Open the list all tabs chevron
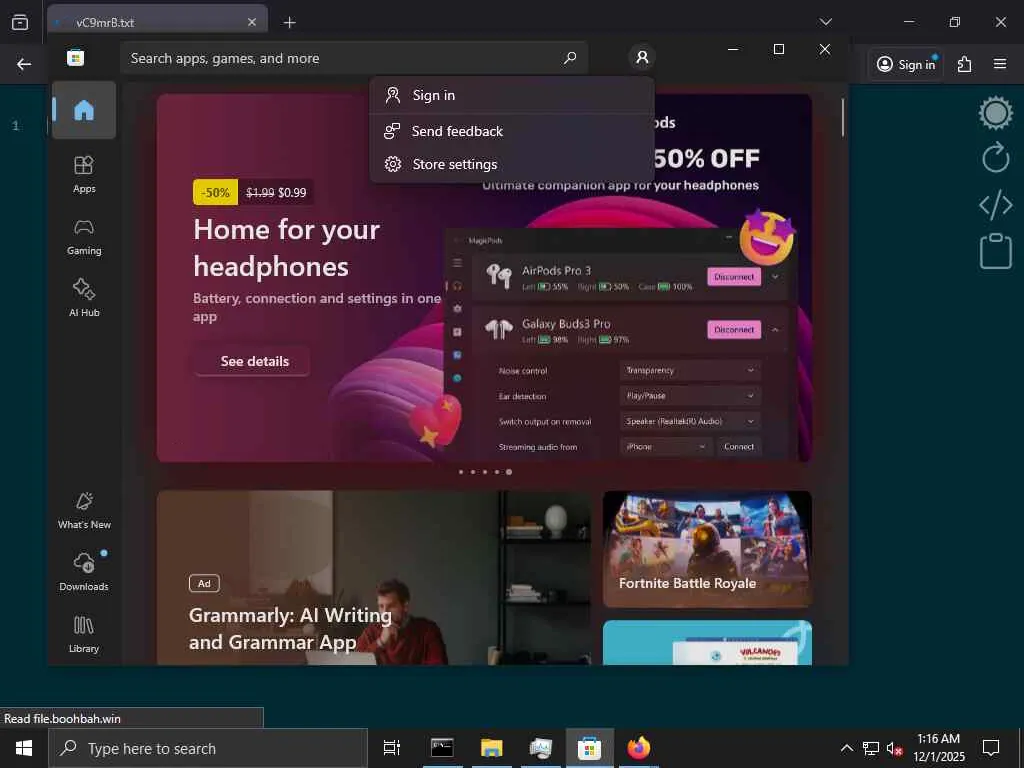 click(825, 22)
